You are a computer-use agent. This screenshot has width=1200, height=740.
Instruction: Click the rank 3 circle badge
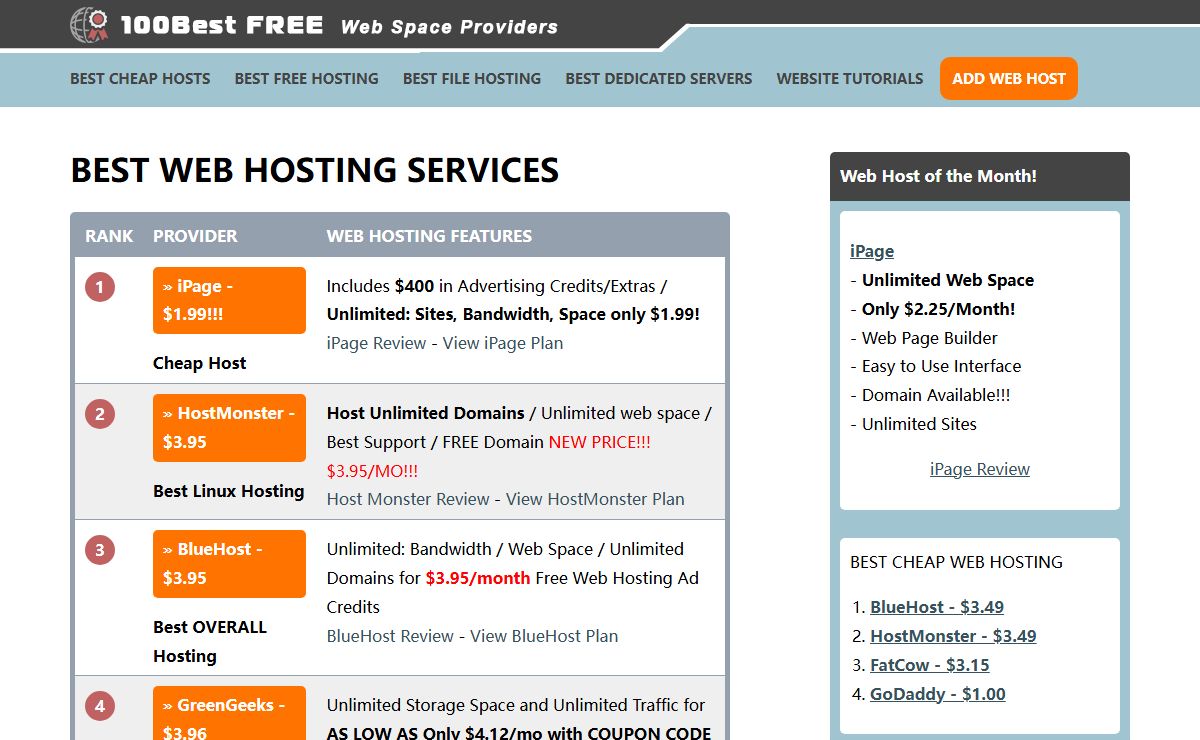[100, 550]
